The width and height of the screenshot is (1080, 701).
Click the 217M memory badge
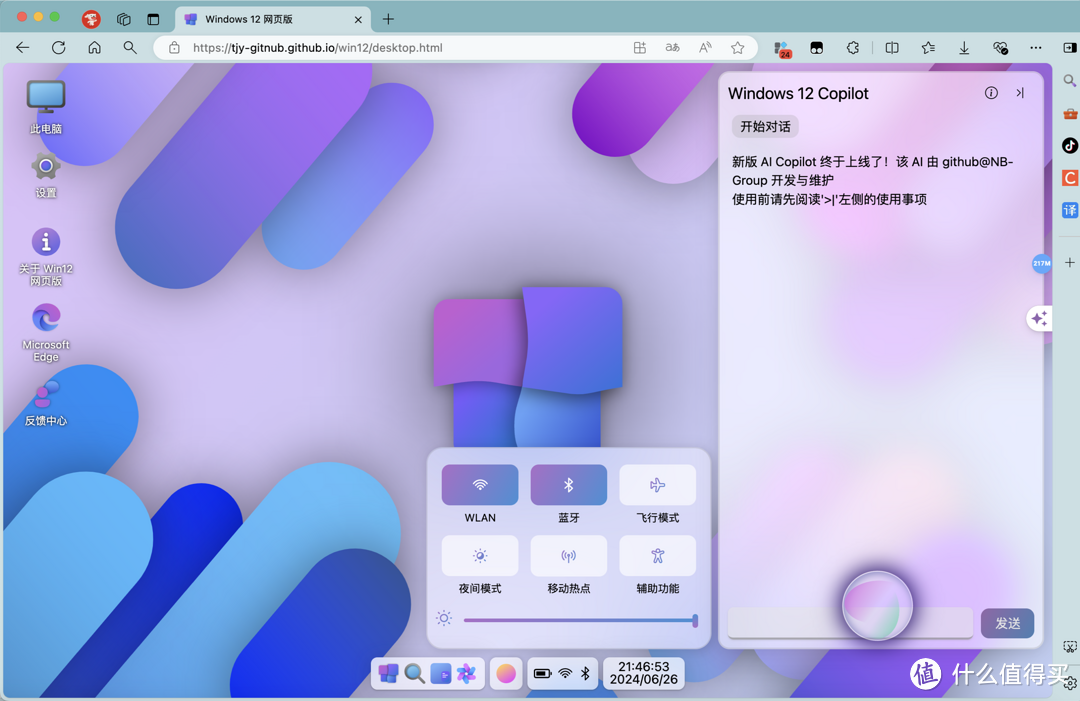point(1041,263)
